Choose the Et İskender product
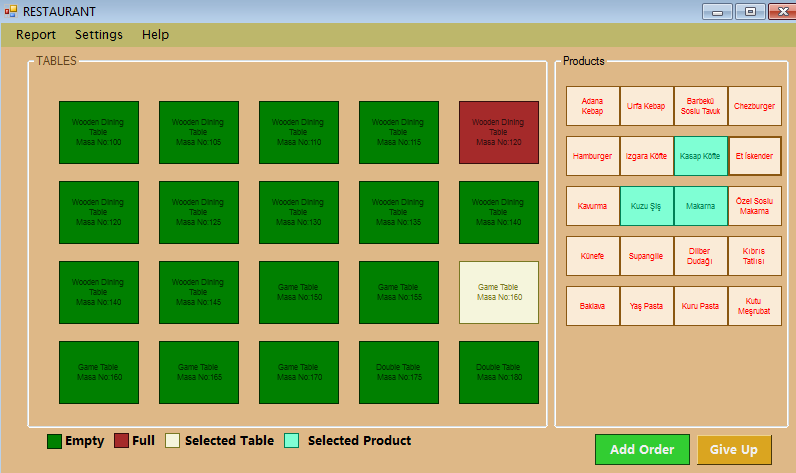 click(754, 156)
